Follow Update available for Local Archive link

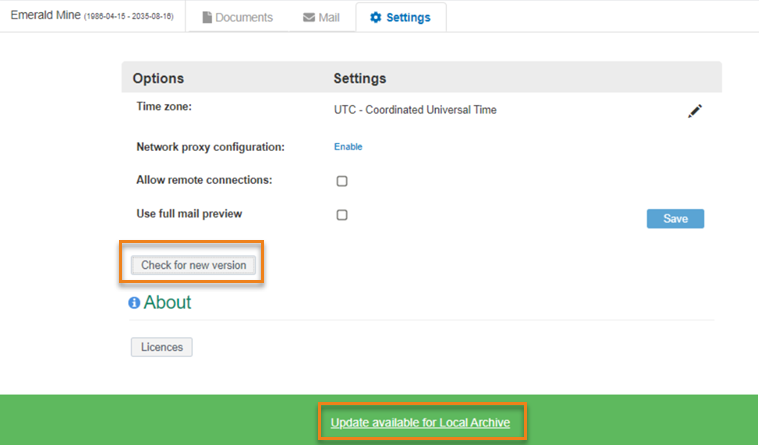click(420, 423)
